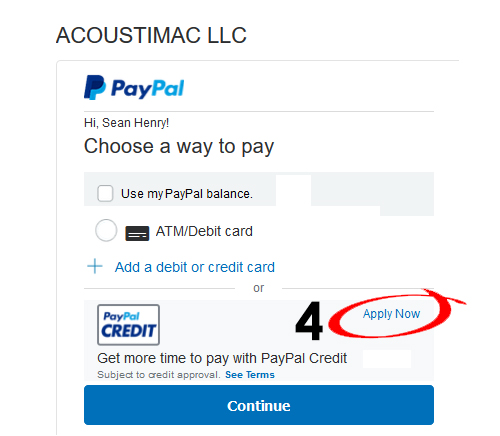Click the PayPal wordmark text logo
Viewport: 500px width, 436px height.
(147, 89)
